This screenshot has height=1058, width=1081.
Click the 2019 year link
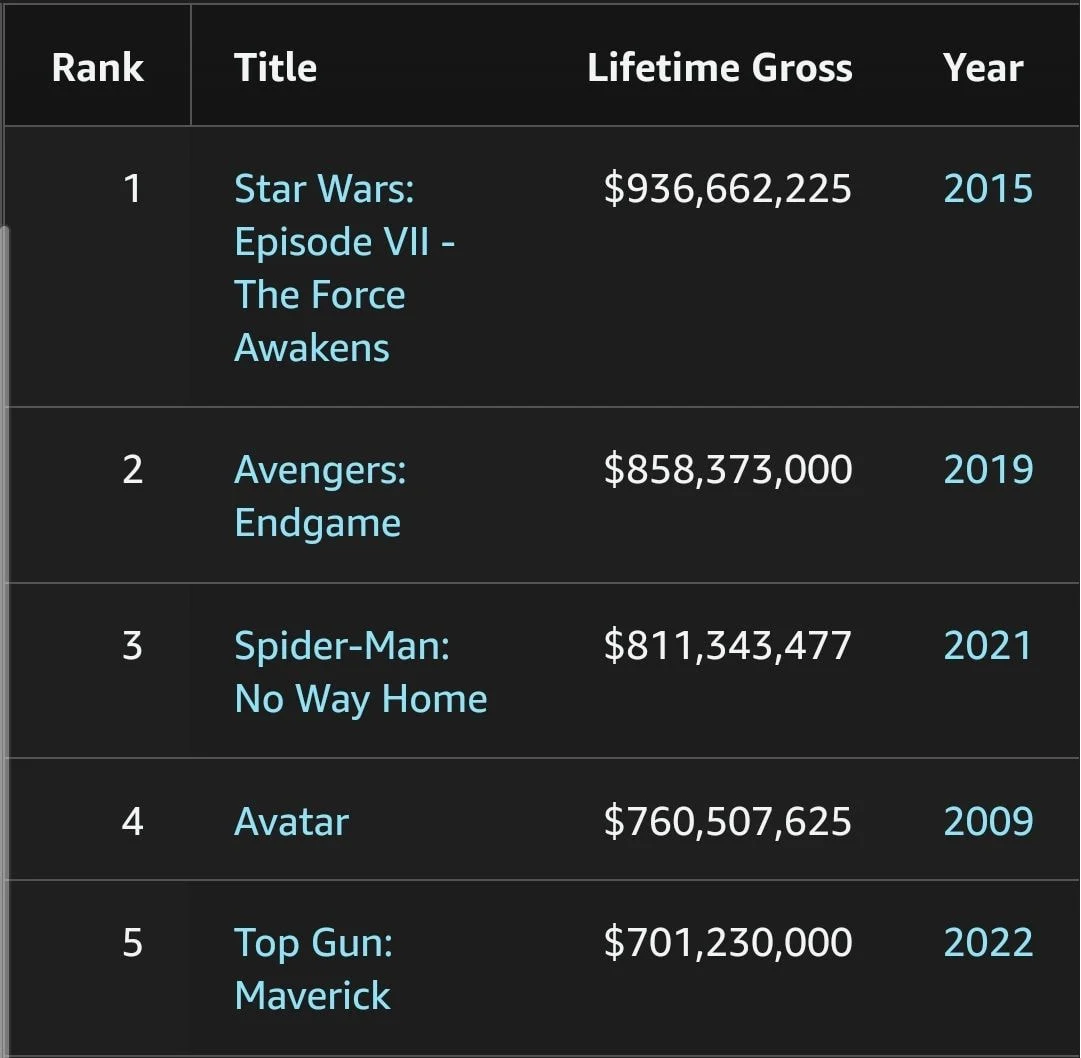click(x=987, y=470)
